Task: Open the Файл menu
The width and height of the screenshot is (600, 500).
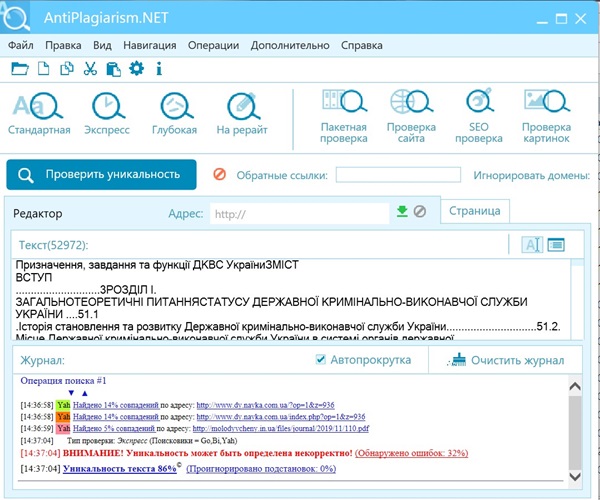Action: 21,45
